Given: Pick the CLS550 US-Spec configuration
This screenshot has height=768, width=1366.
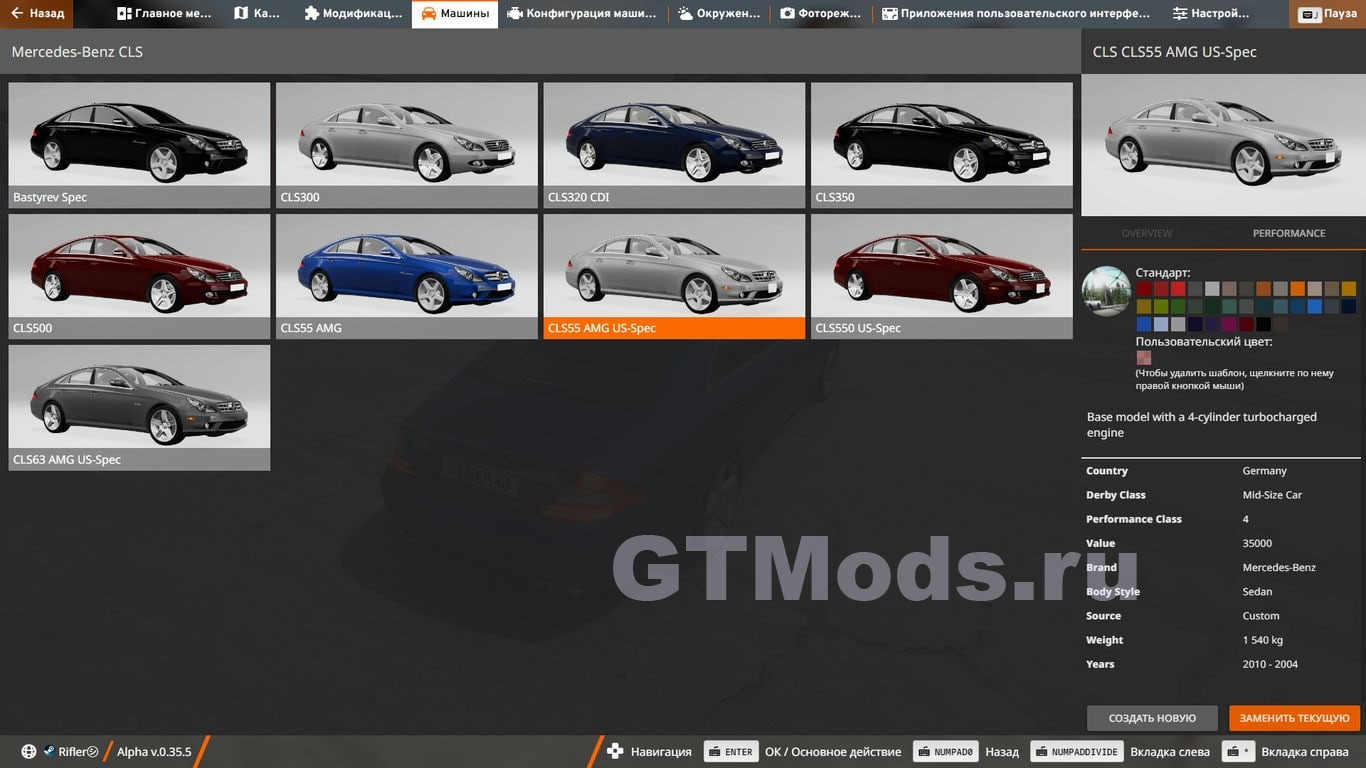Looking at the screenshot, I should click(x=942, y=276).
